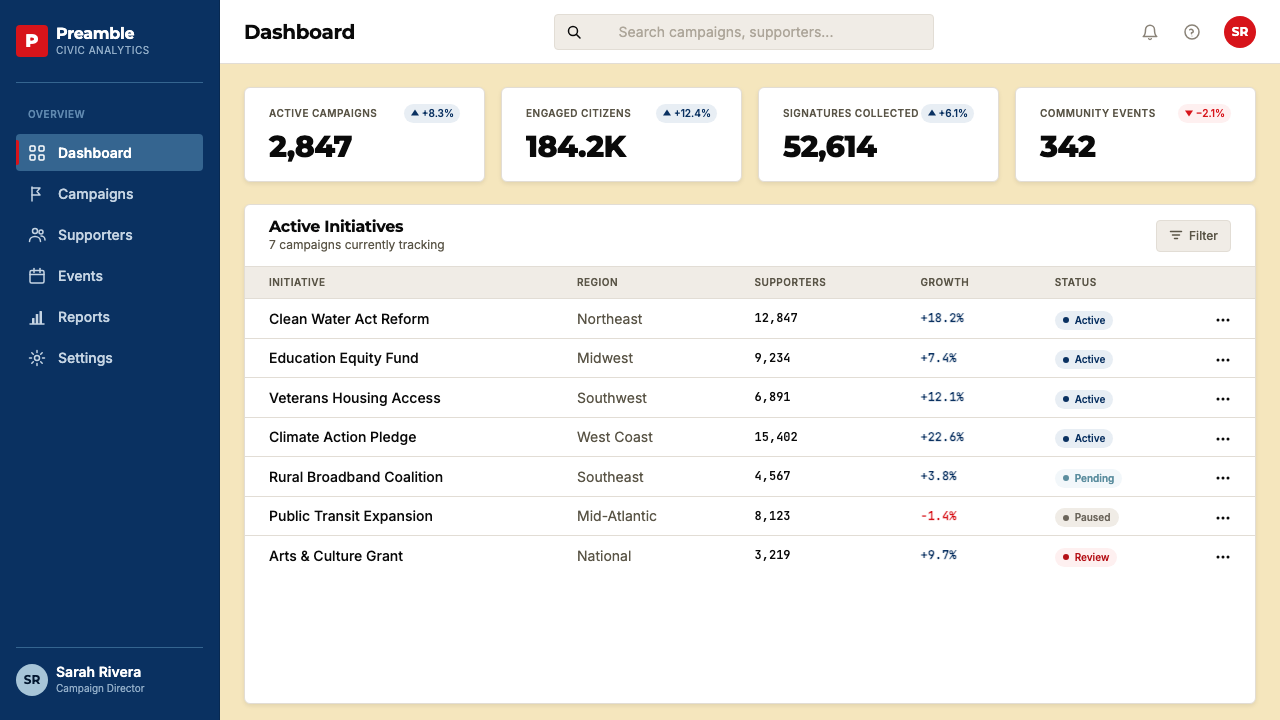Click the SR avatar in top bar
Screen dimensions: 1280x720
coord(1240,32)
